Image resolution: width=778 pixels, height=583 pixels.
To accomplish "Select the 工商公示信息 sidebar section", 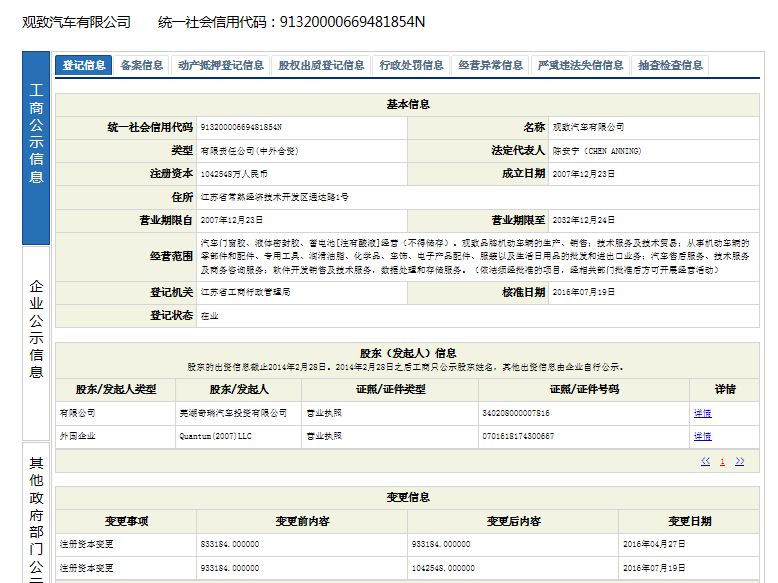I will point(36,148).
